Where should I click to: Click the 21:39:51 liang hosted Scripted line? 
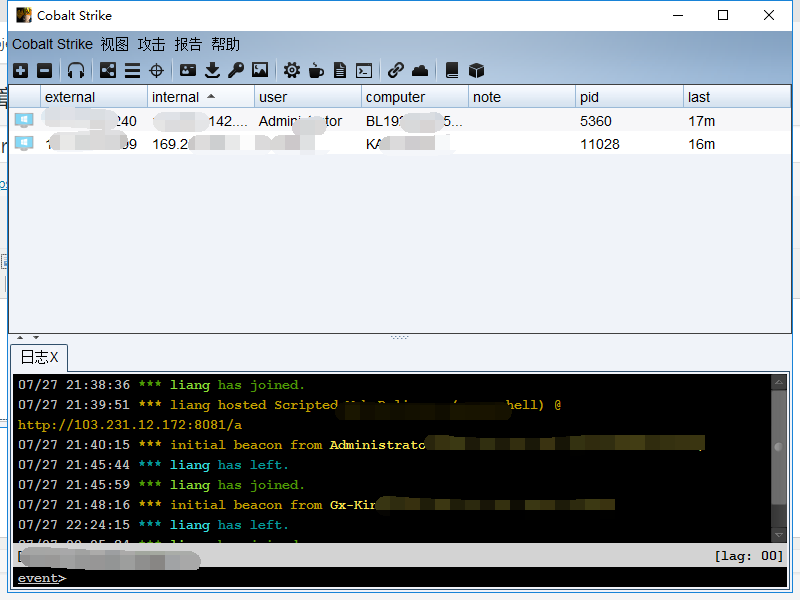289,405
